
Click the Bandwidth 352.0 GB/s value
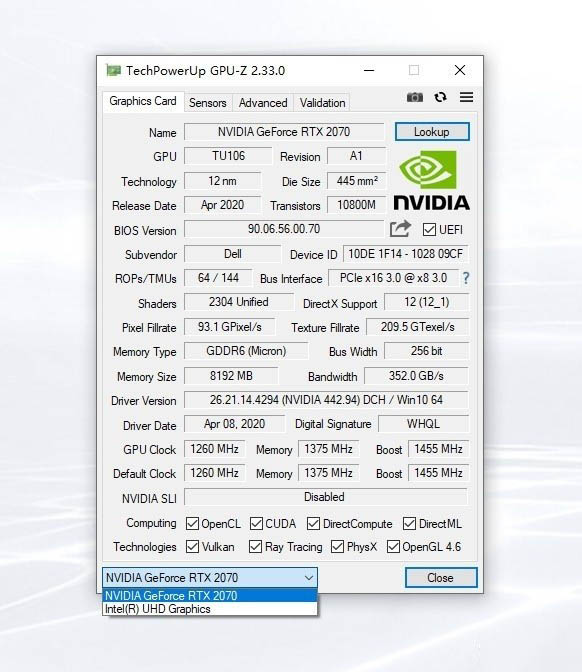(x=416, y=376)
